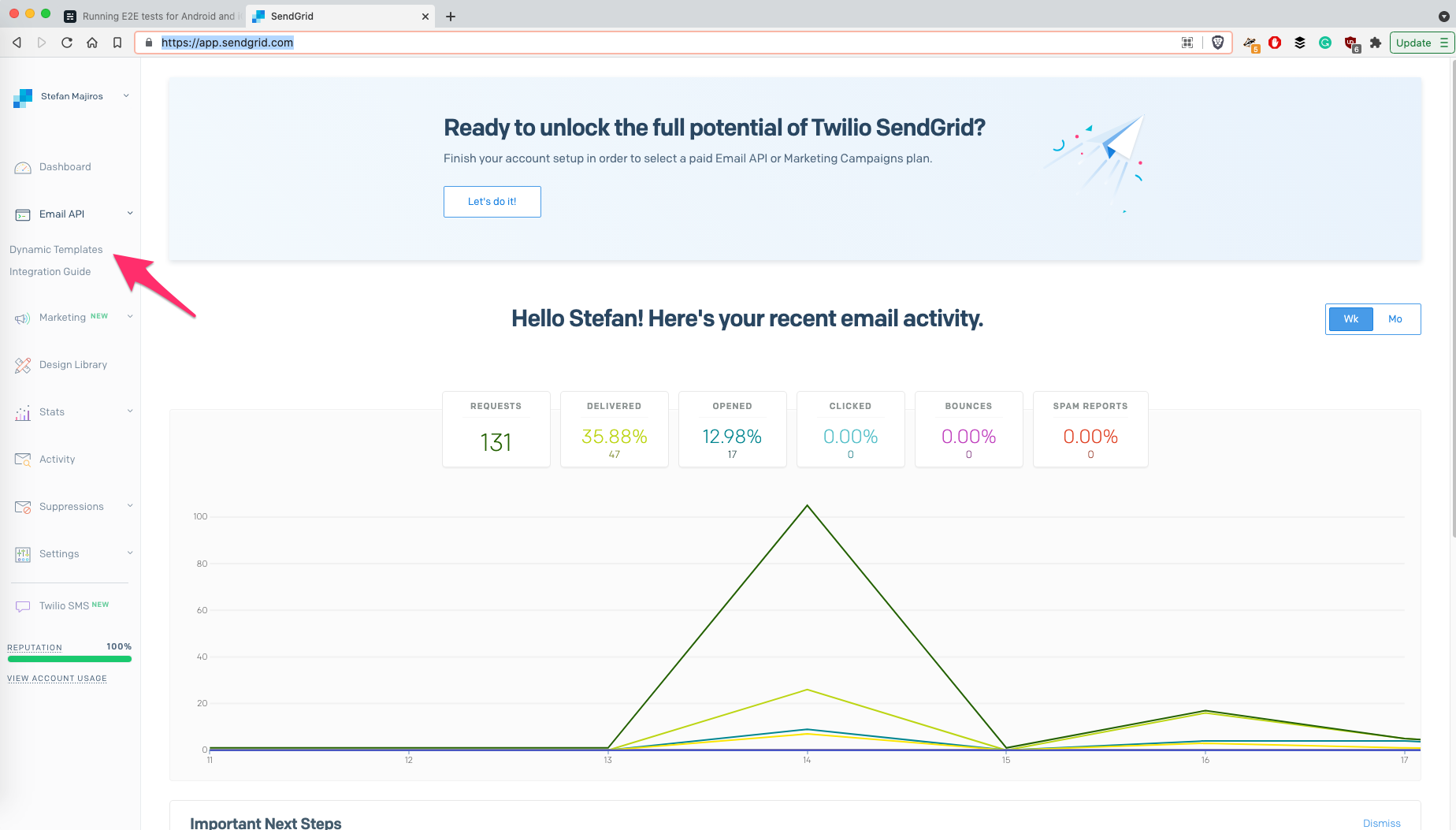This screenshot has width=1456, height=830.
Task: Click the OPENED 12.98% stat card
Action: click(733, 430)
